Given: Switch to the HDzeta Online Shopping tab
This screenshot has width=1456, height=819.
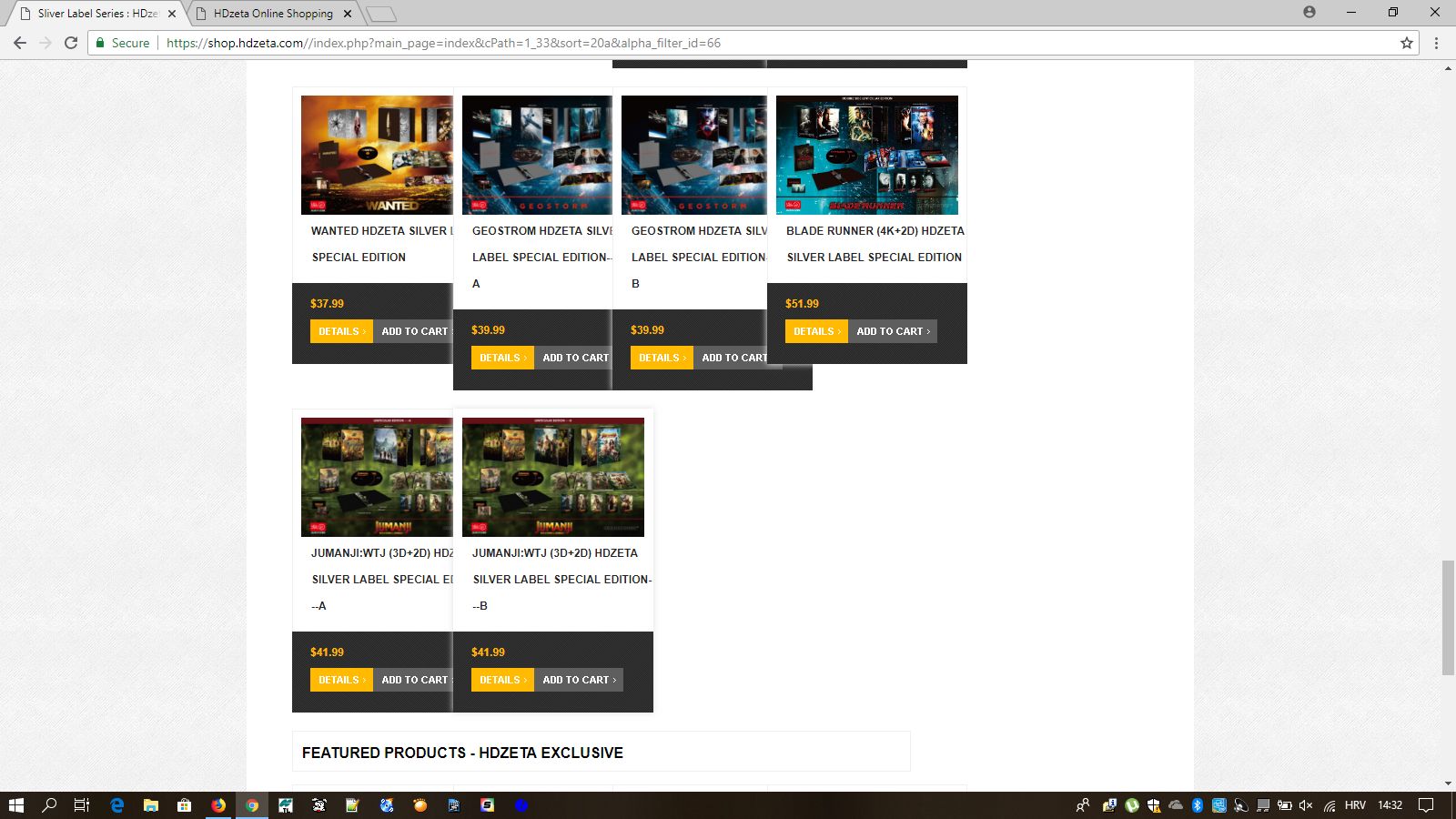Looking at the screenshot, I should tap(273, 14).
